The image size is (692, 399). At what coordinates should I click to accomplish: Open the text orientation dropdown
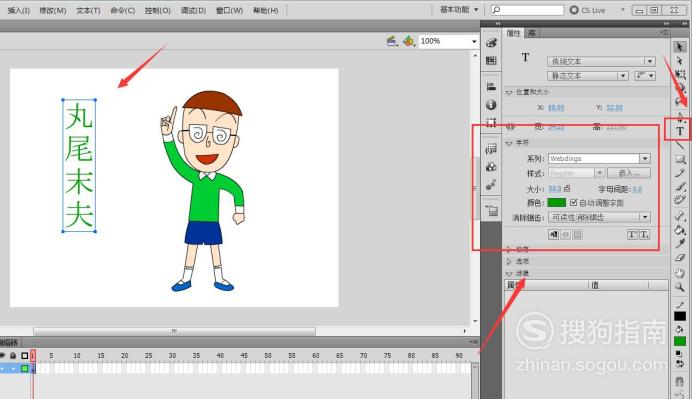click(x=645, y=76)
